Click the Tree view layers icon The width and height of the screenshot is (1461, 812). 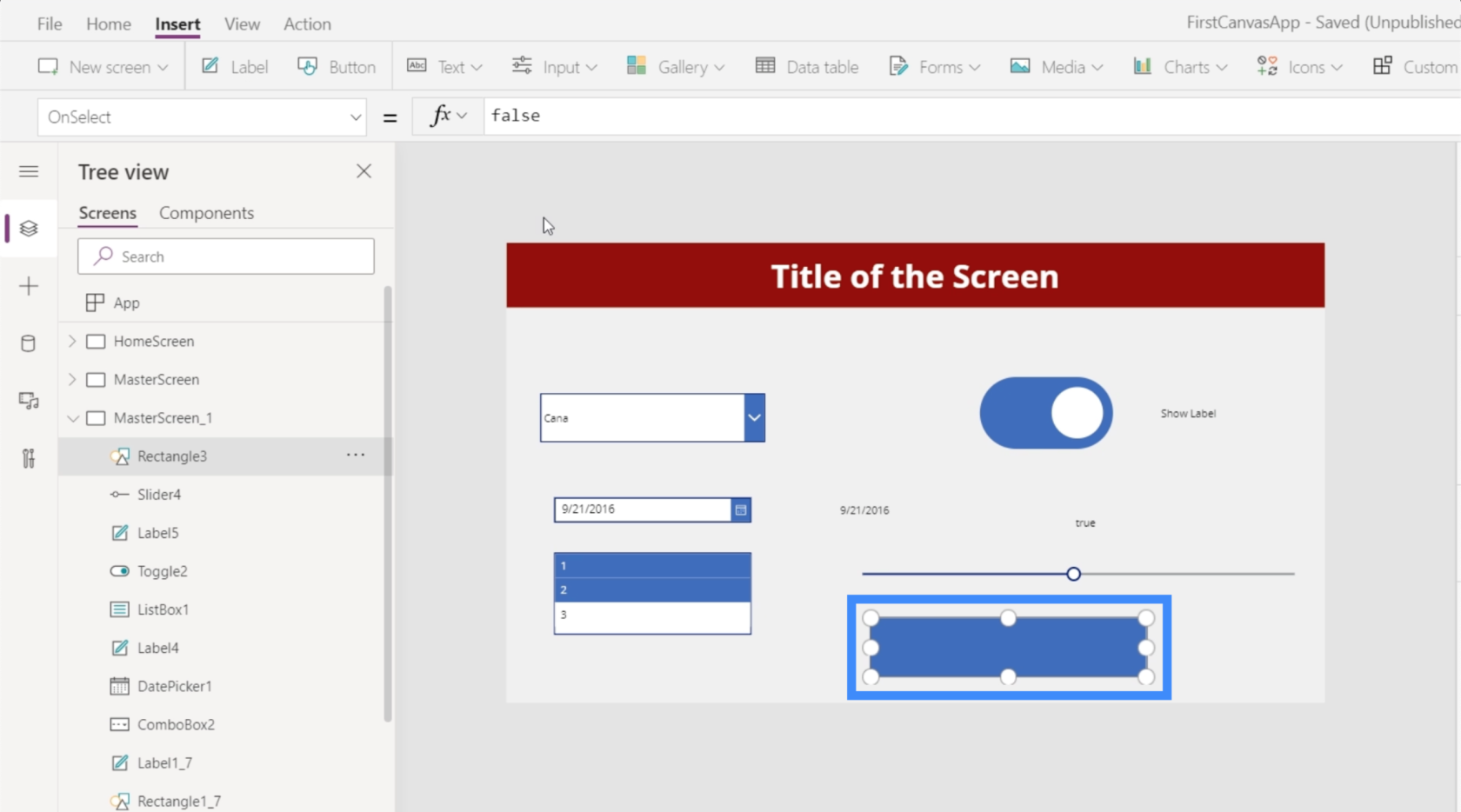pos(29,229)
